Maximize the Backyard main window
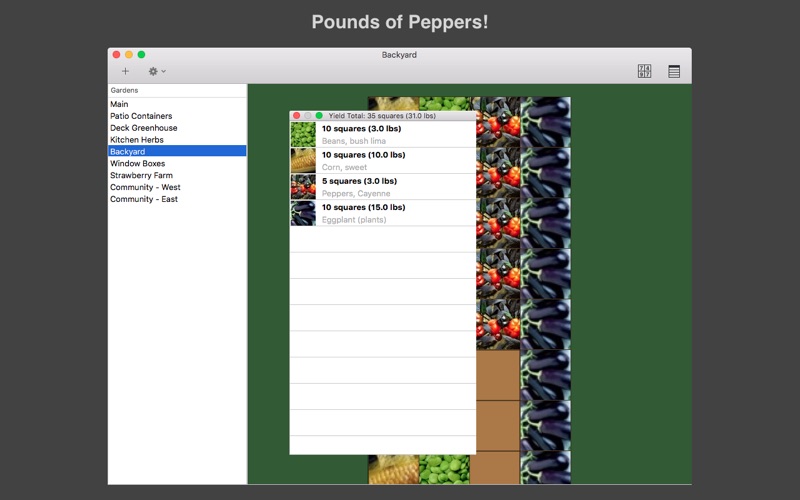This screenshot has width=800, height=500. (x=141, y=55)
